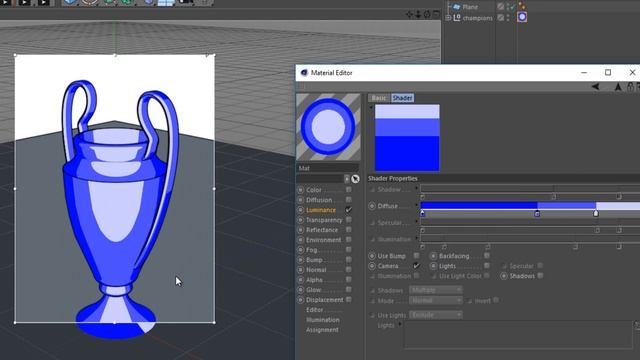This screenshot has width=640, height=360.
Task: Click the viewport rotate camera icon
Action: click(427, 14)
